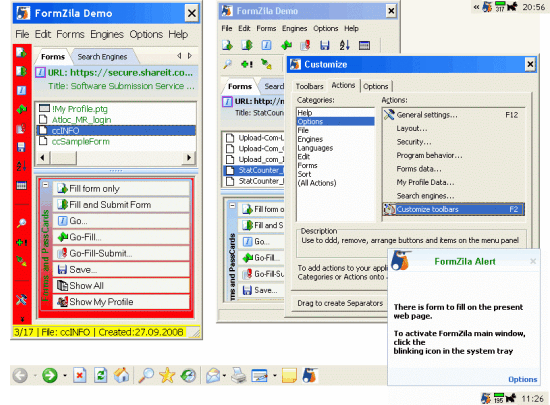The height and width of the screenshot is (405, 550).
Task: Click FormZila tray icon near 11:26 clock
Action: (486, 398)
